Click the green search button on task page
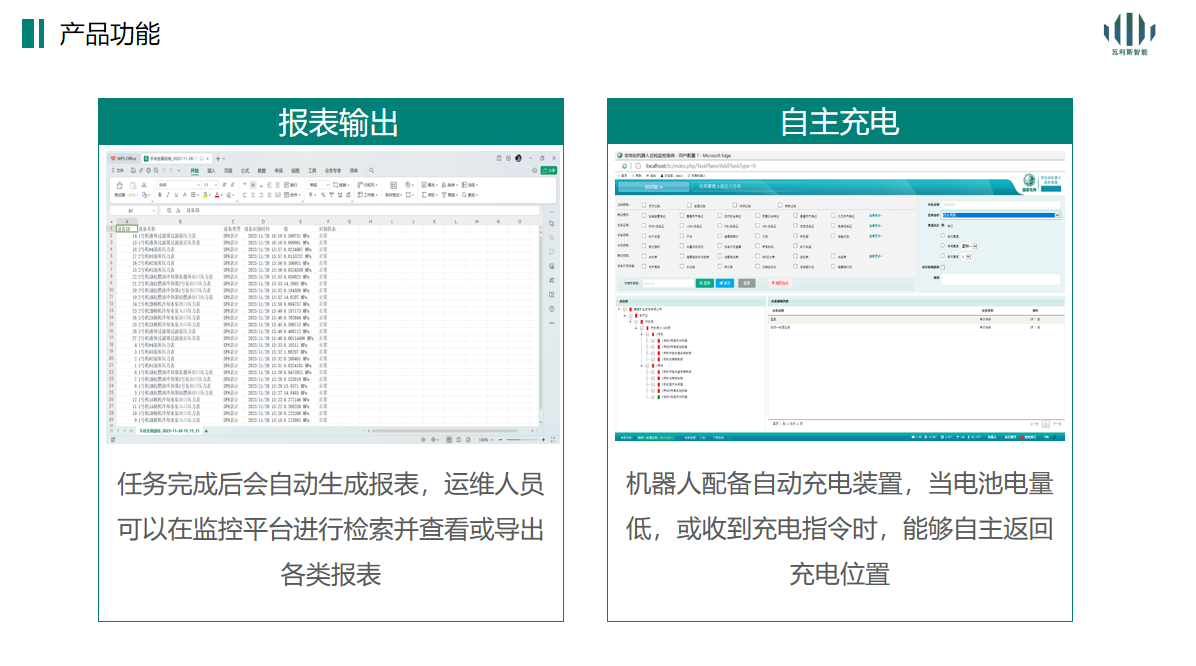The width and height of the screenshot is (1196, 666). click(705, 283)
